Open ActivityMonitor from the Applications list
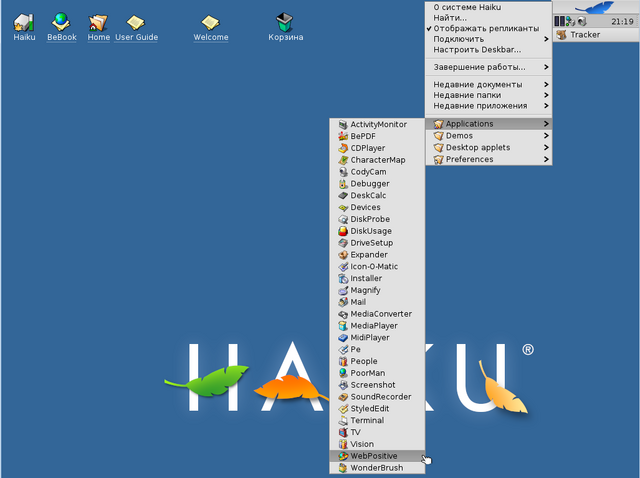This screenshot has width=640, height=478. point(377,125)
